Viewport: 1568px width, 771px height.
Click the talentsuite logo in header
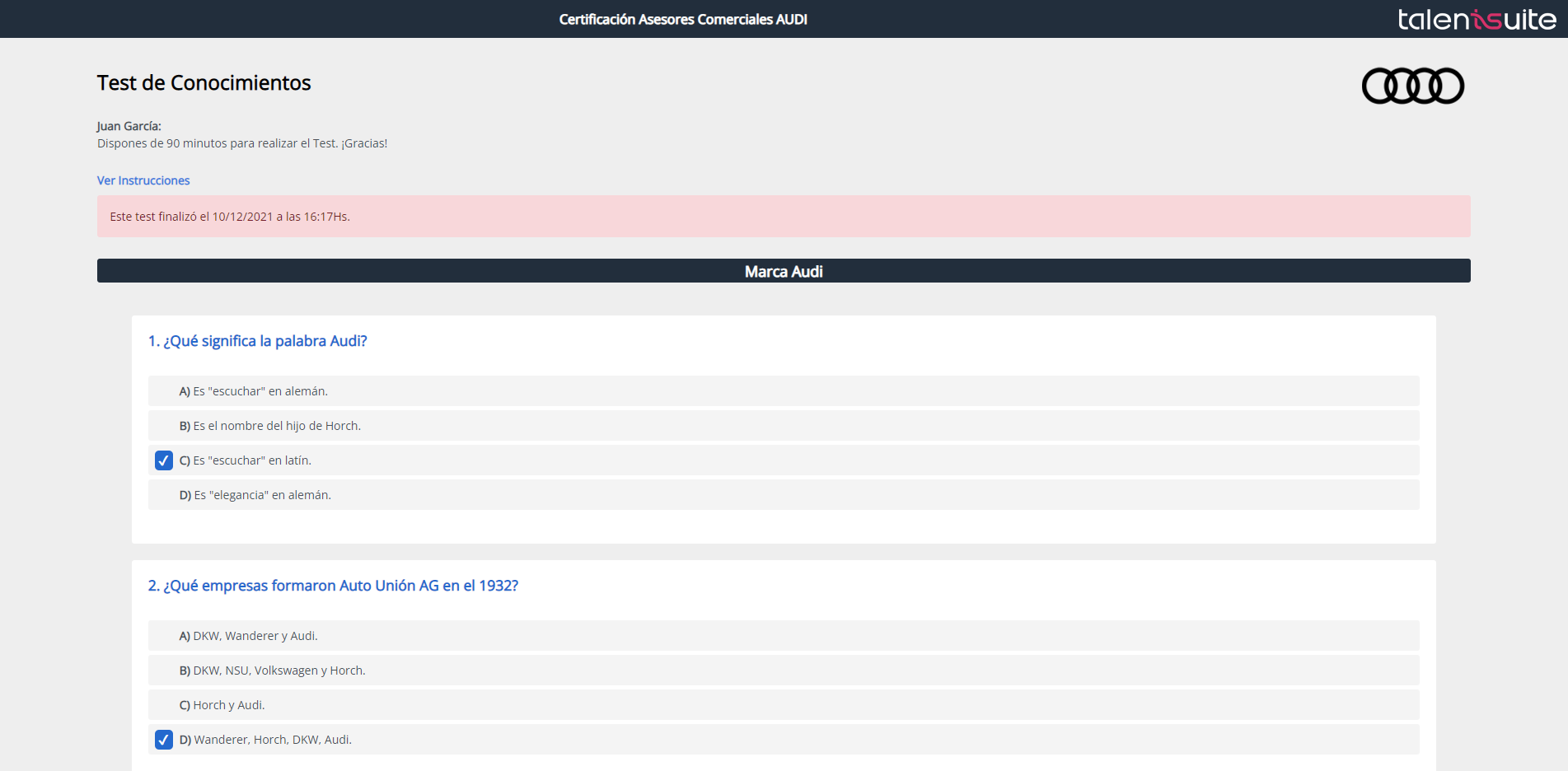point(1477,19)
